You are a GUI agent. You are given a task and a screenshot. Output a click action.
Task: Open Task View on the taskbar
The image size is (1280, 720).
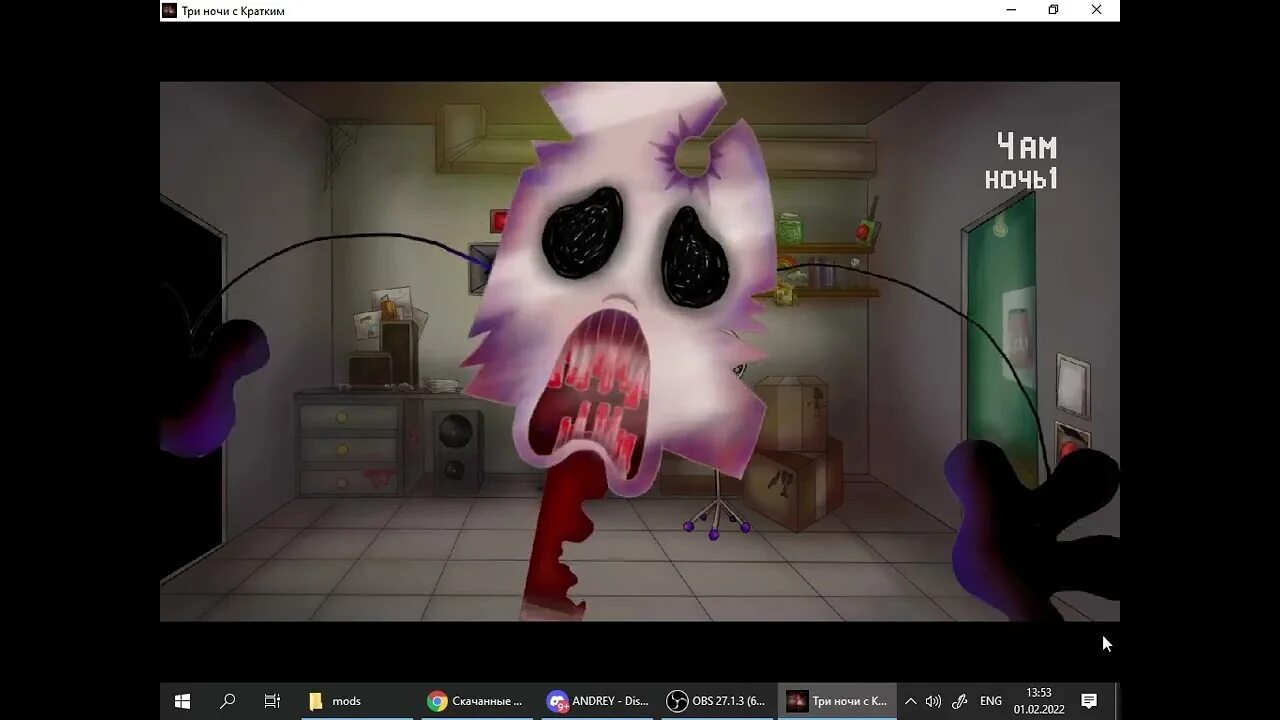click(x=272, y=701)
